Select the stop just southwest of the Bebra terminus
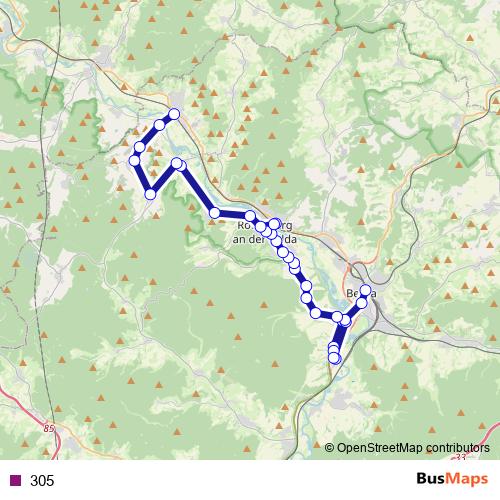This screenshot has width=500, height=500. 362,303
